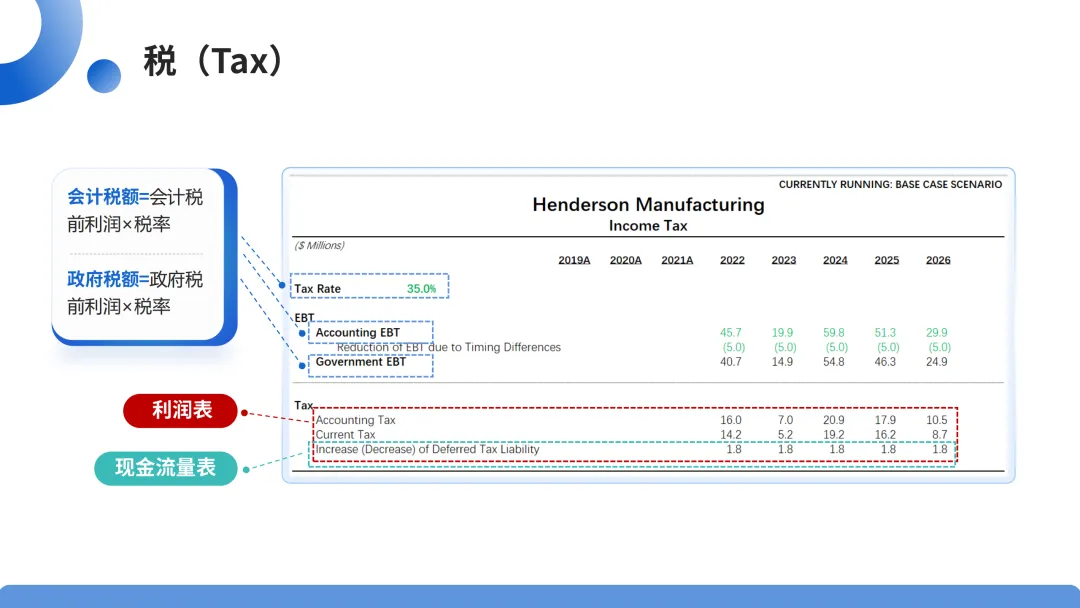Select the 2021A column header
The width and height of the screenshot is (1080, 608).
click(x=677, y=260)
